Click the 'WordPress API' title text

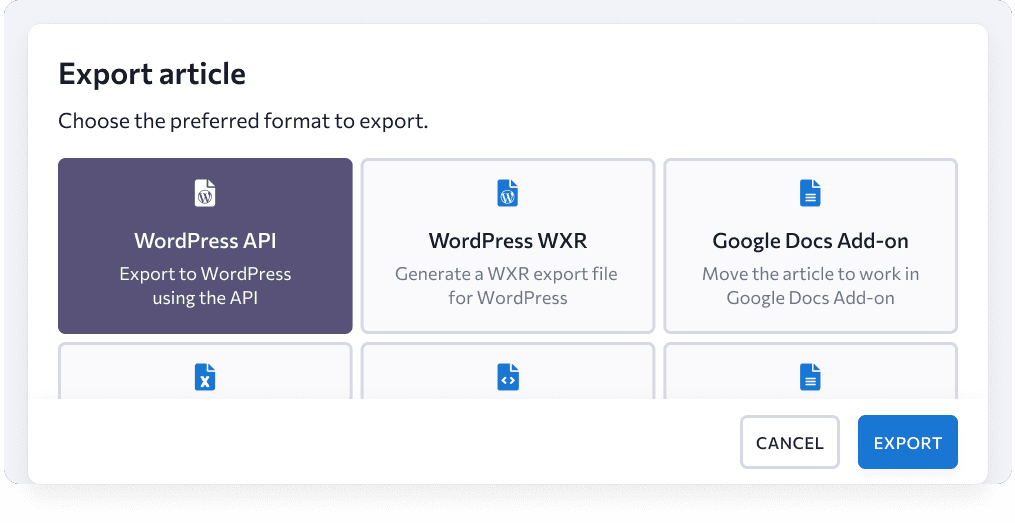click(205, 241)
